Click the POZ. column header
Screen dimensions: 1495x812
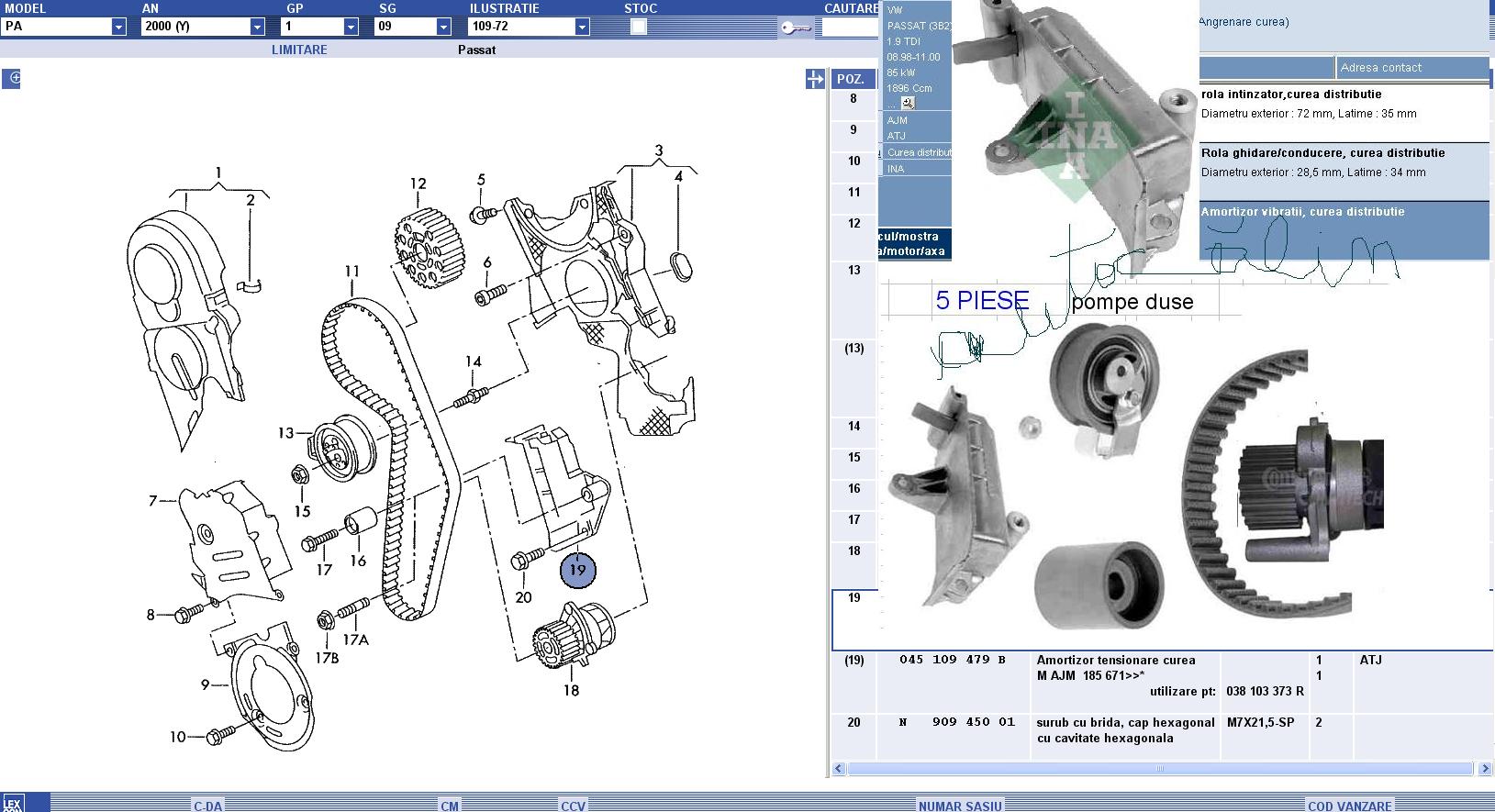[851, 80]
